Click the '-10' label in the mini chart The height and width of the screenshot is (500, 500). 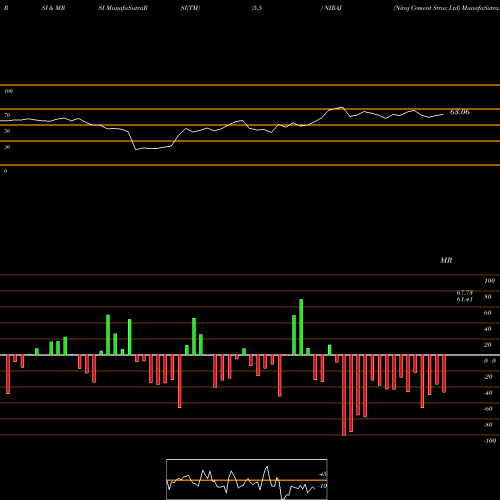pyautogui.click(x=323, y=486)
